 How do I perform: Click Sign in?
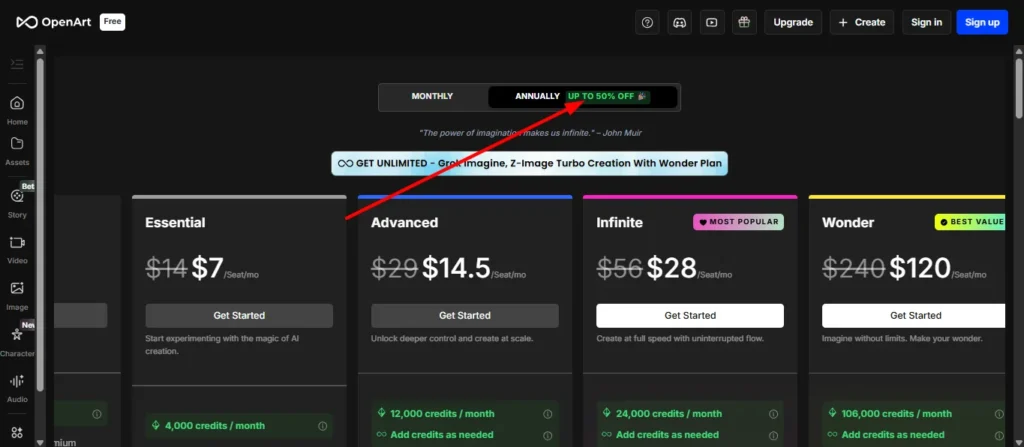click(927, 22)
